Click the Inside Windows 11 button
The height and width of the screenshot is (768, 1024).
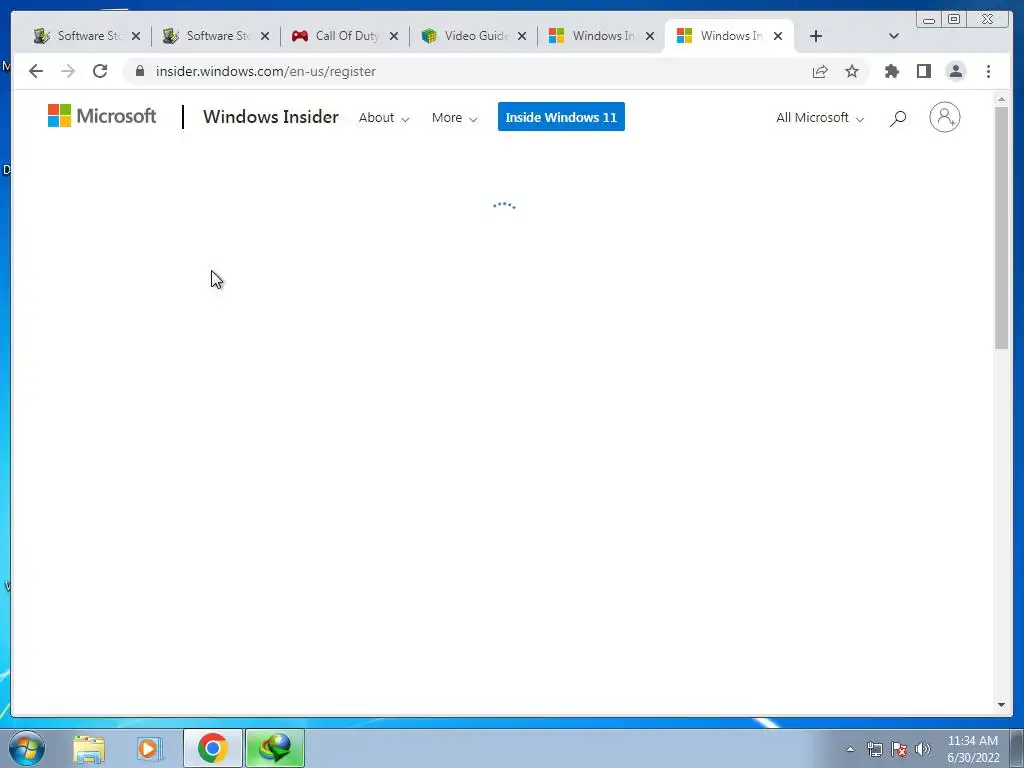pyautogui.click(x=561, y=117)
